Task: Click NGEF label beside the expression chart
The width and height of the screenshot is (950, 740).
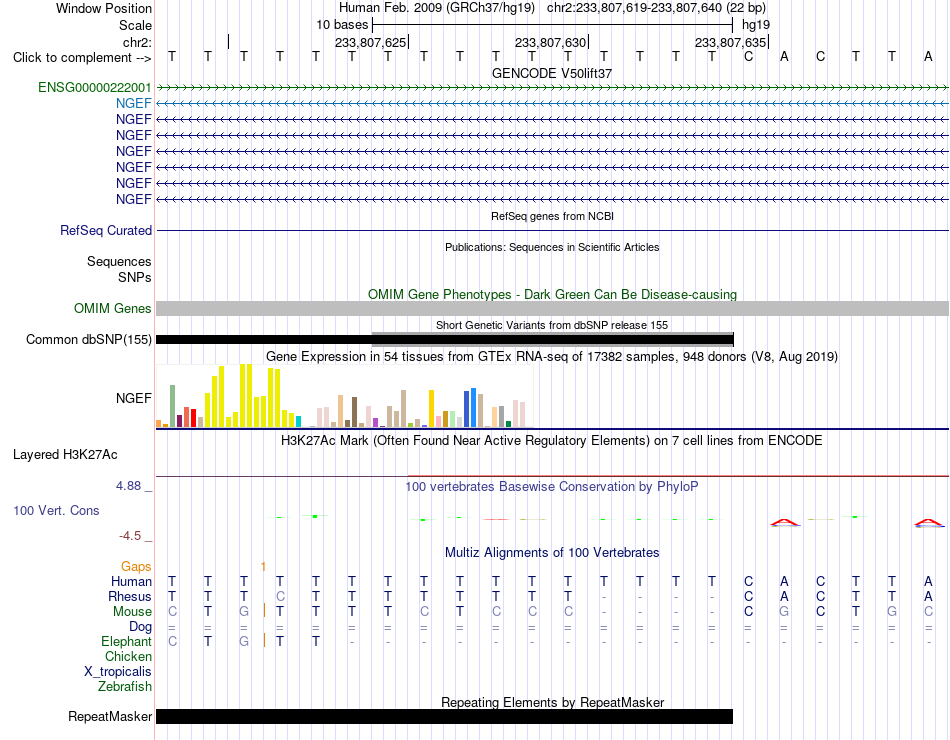Action: pyautogui.click(x=133, y=398)
